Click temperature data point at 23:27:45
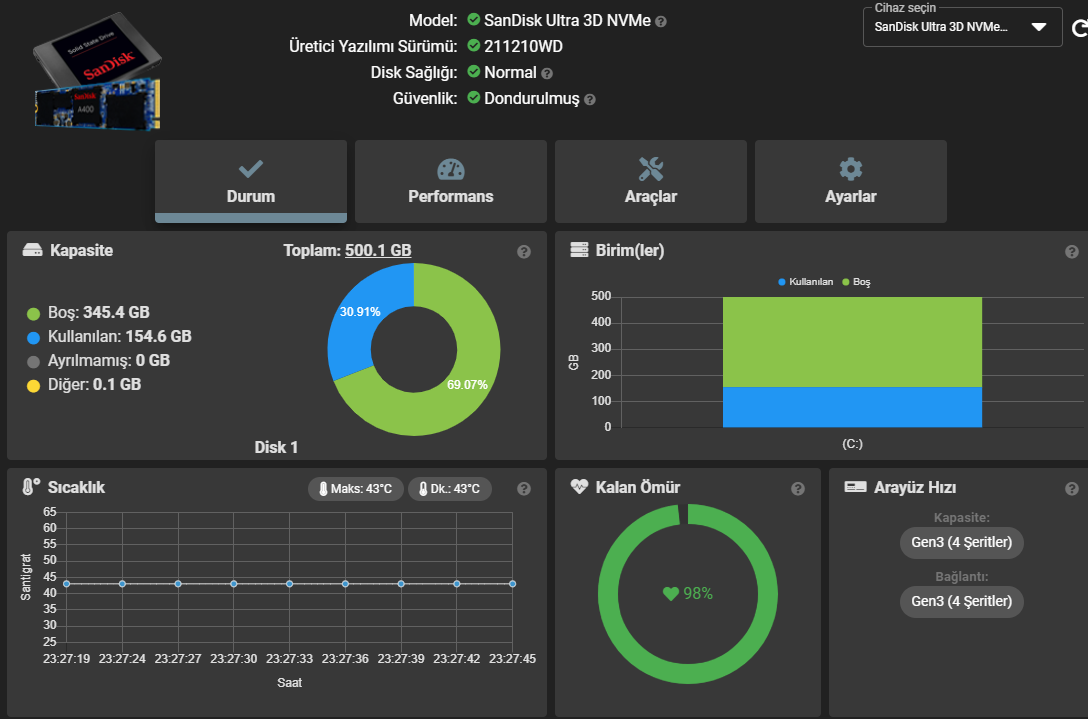The height and width of the screenshot is (719, 1088). coord(512,584)
